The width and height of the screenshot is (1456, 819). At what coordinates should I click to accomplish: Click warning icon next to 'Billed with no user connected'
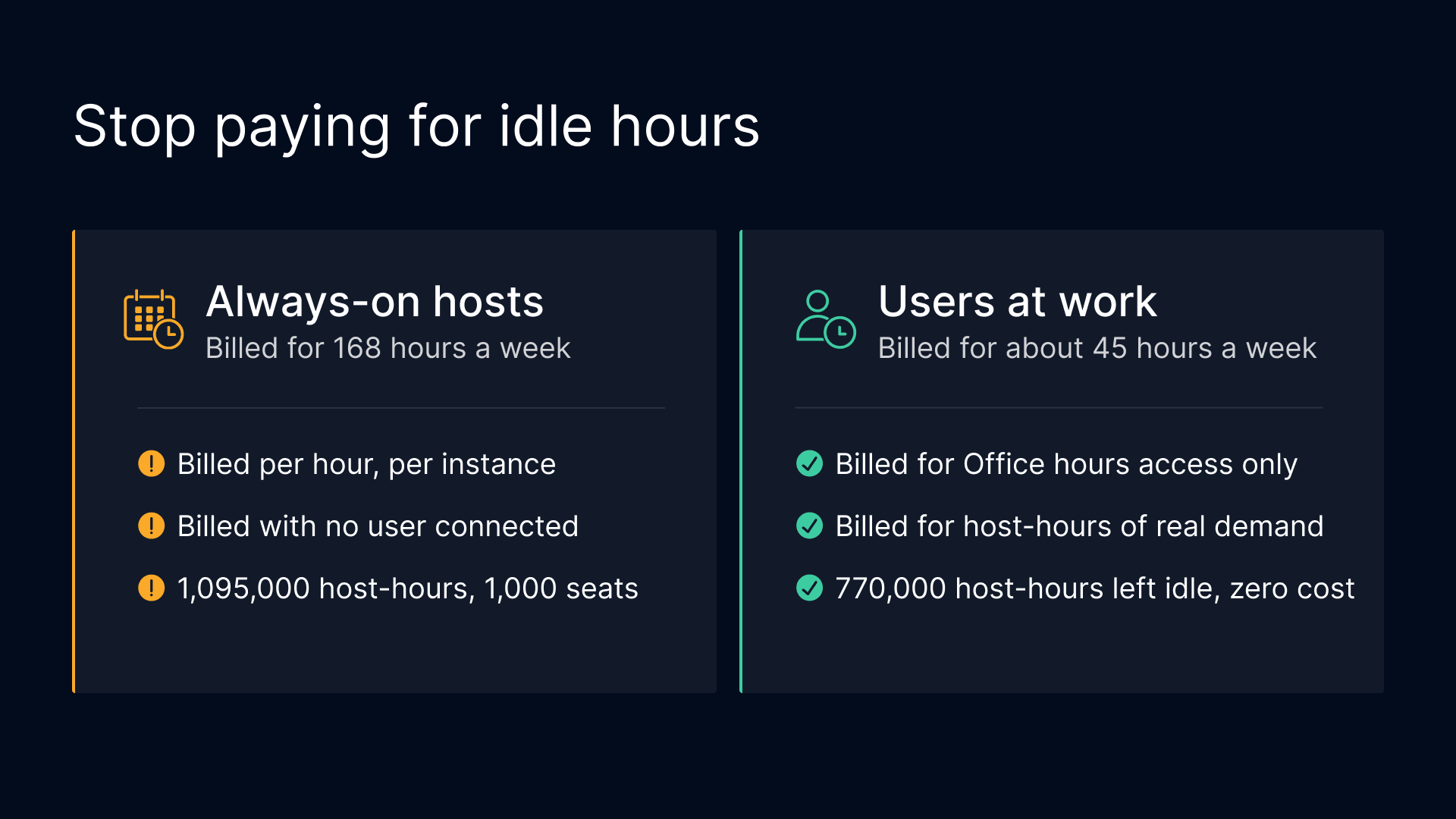tap(152, 526)
